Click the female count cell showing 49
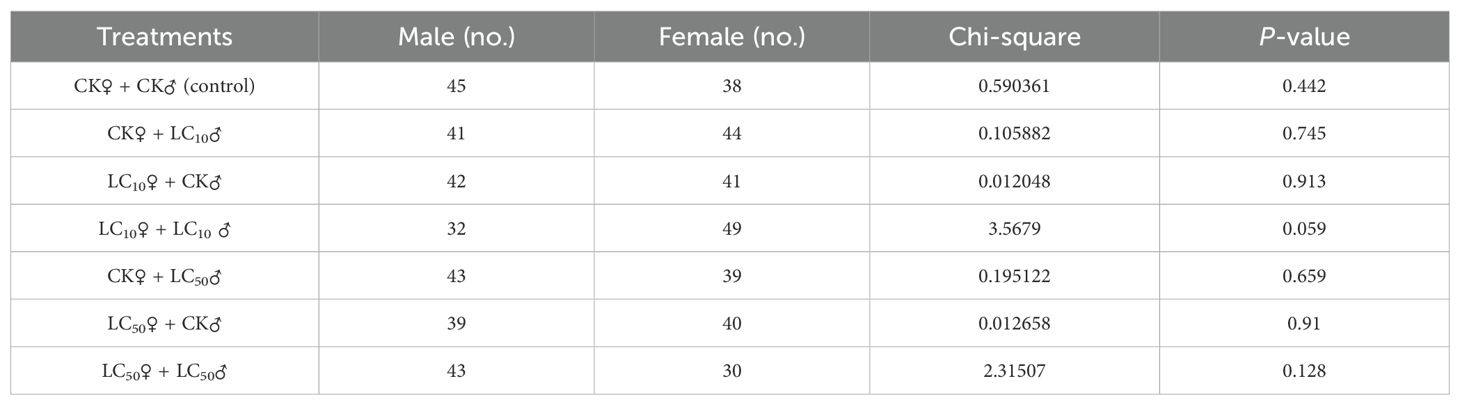This screenshot has height=405, width=1460. click(x=732, y=229)
